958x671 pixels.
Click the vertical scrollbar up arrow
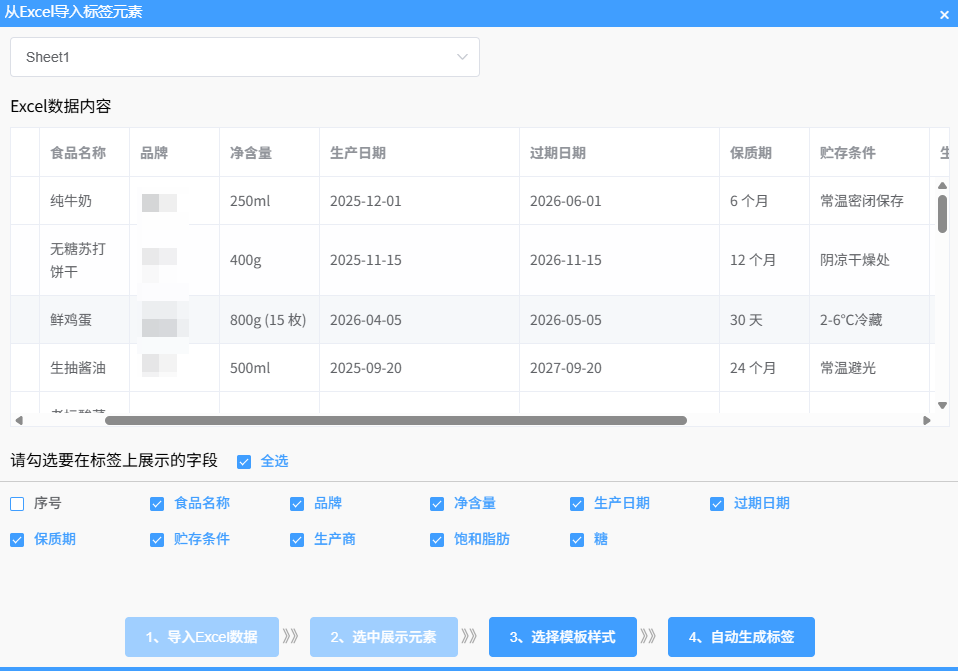pos(942,186)
